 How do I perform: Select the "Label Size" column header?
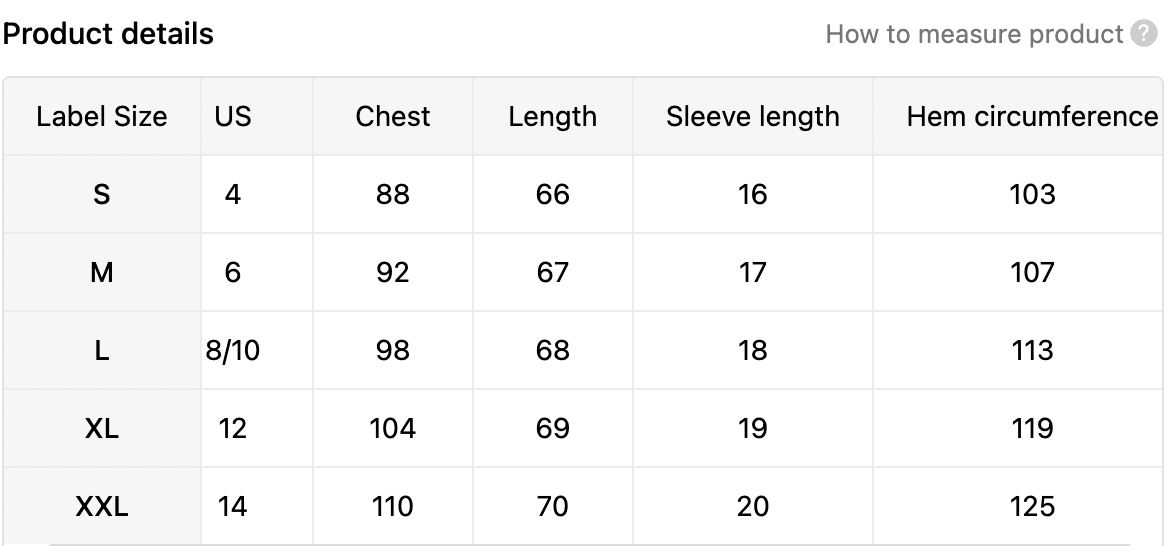101,116
